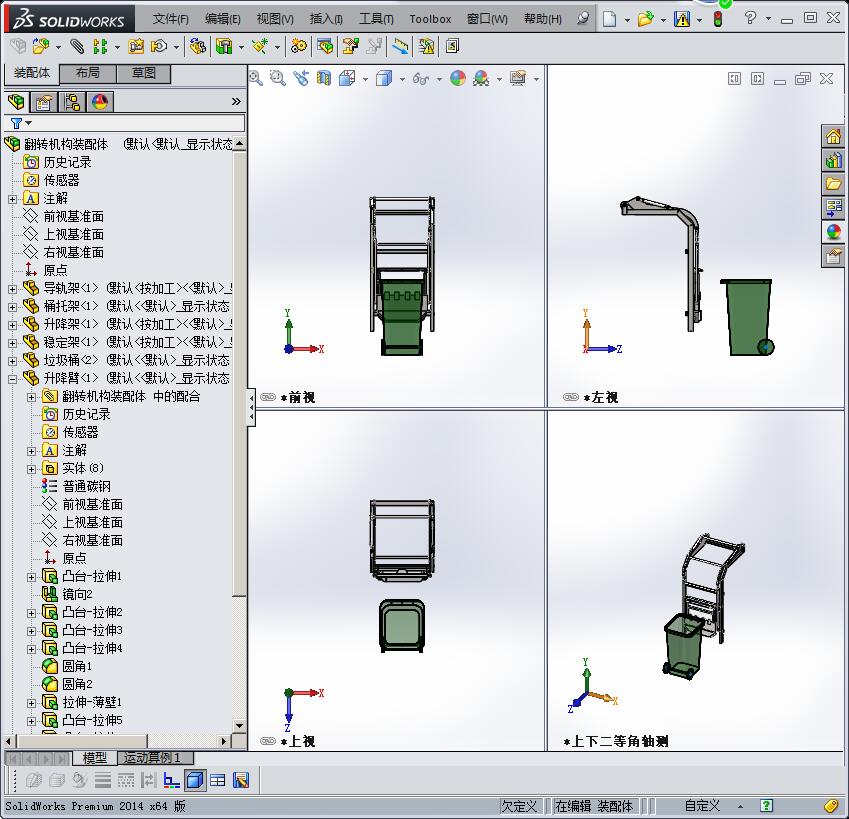Click the tree horizontal scrollbar right arrow
Screen dimensions: 849x819
(224, 741)
